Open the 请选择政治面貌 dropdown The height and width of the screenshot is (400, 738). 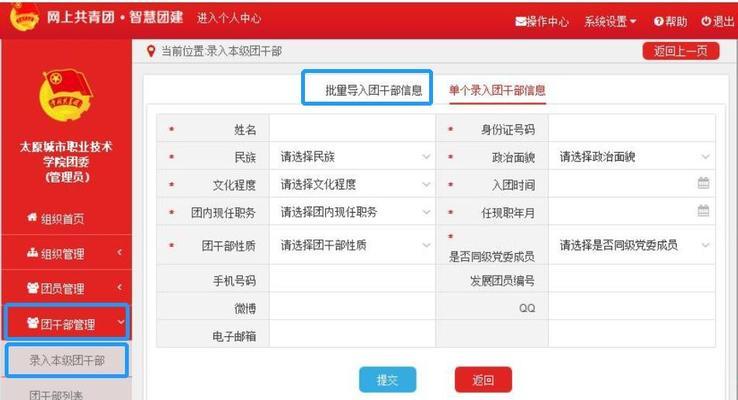(x=632, y=156)
